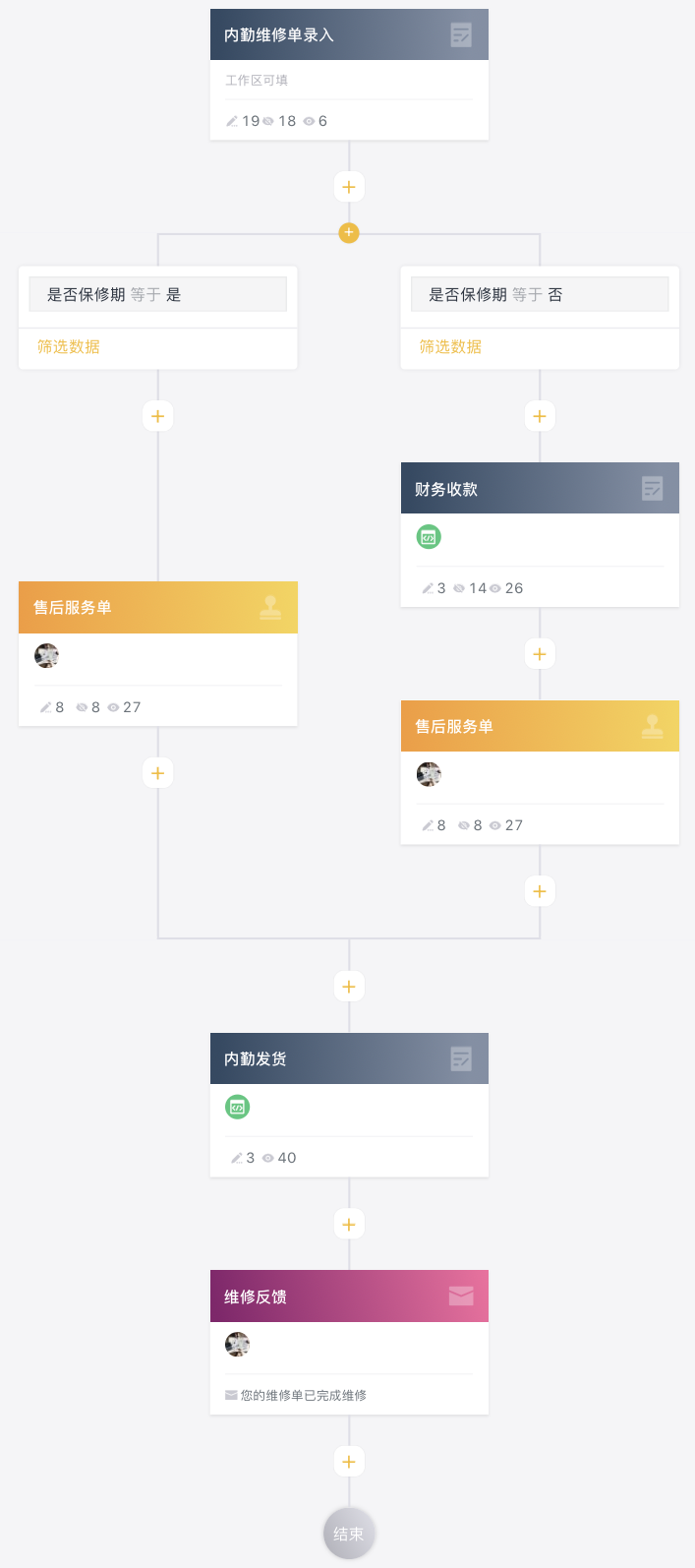Add a node before the 结束 end node

coord(349,1462)
